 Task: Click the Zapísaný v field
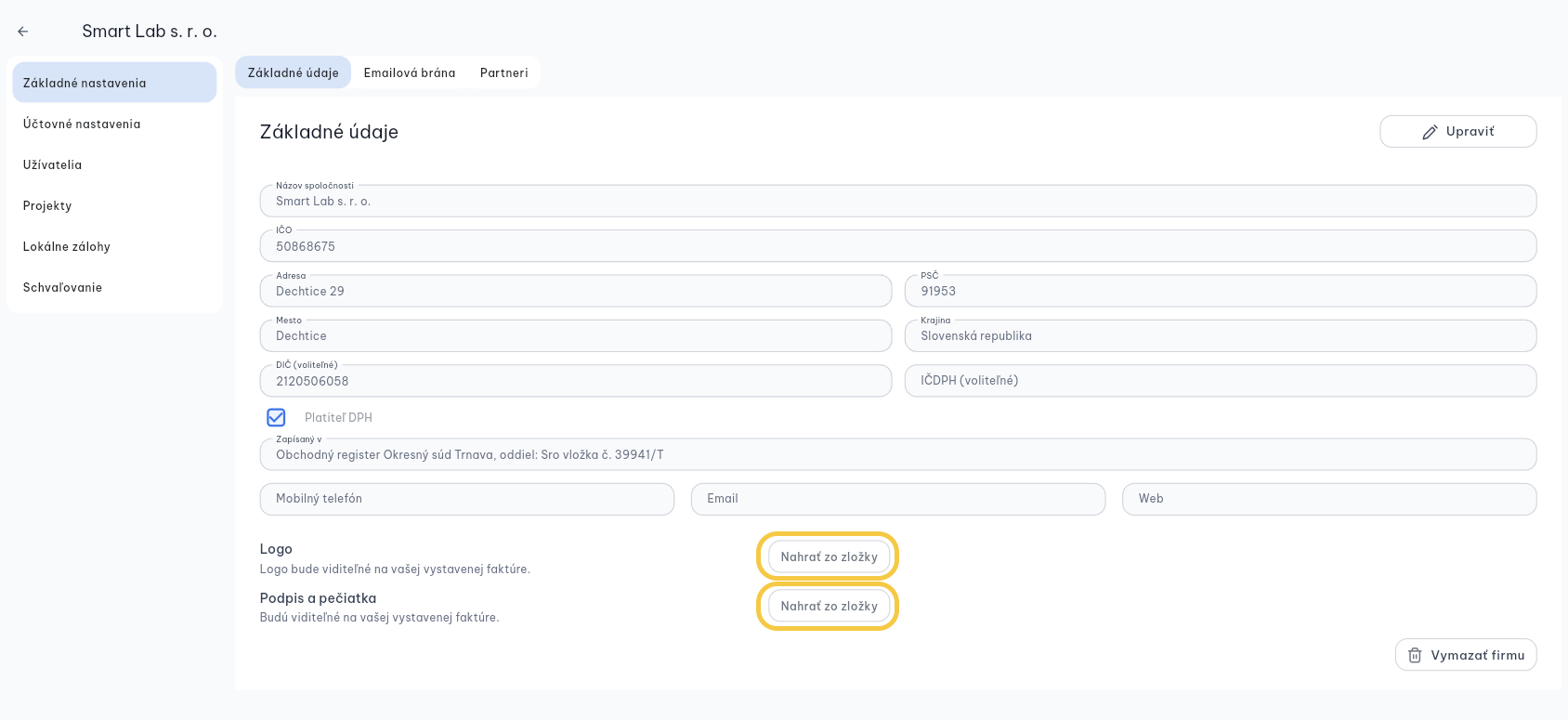pyautogui.click(x=898, y=454)
